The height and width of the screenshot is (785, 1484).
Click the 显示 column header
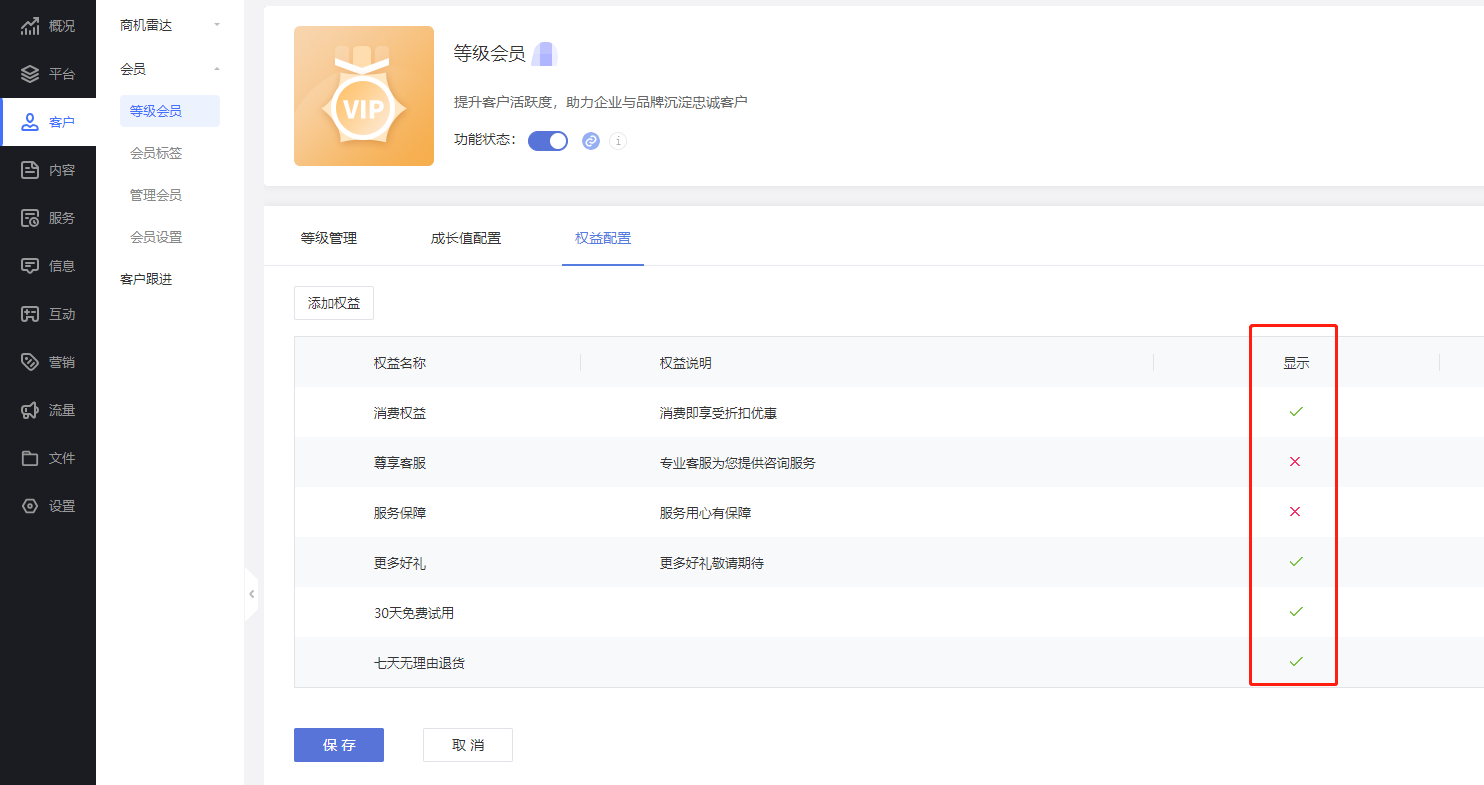1297,363
